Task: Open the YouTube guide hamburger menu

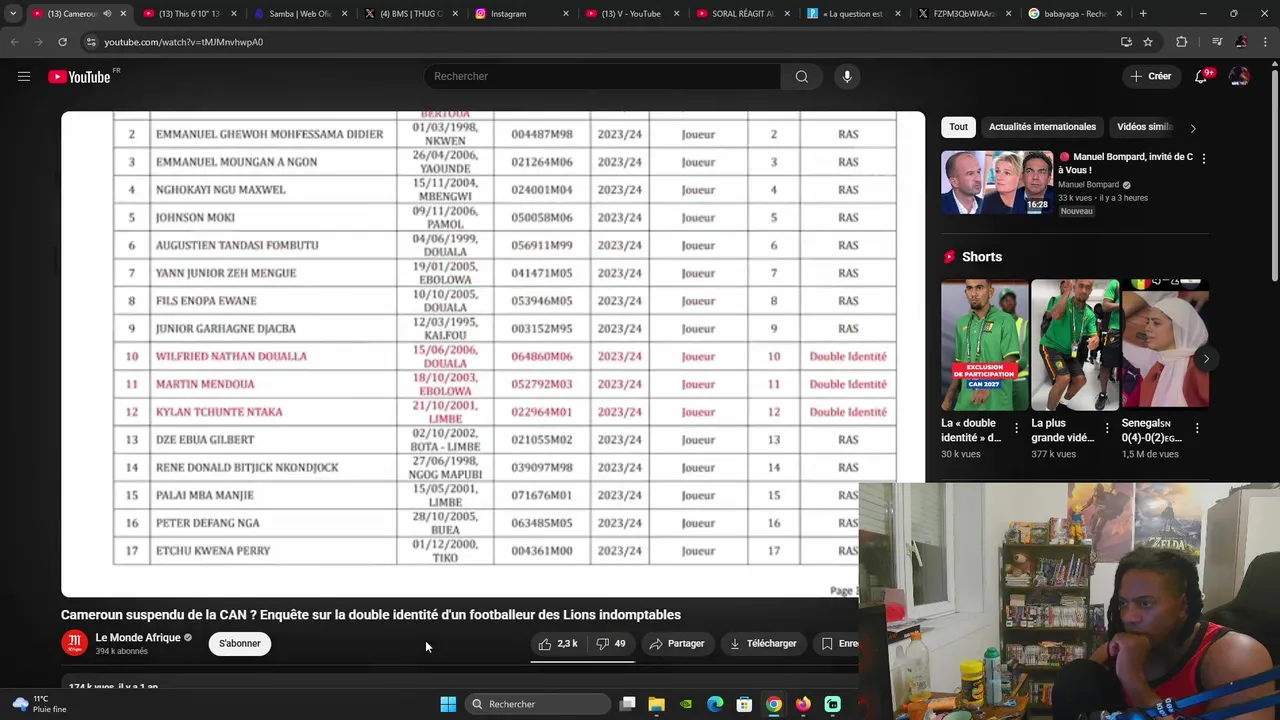Action: (x=24, y=76)
